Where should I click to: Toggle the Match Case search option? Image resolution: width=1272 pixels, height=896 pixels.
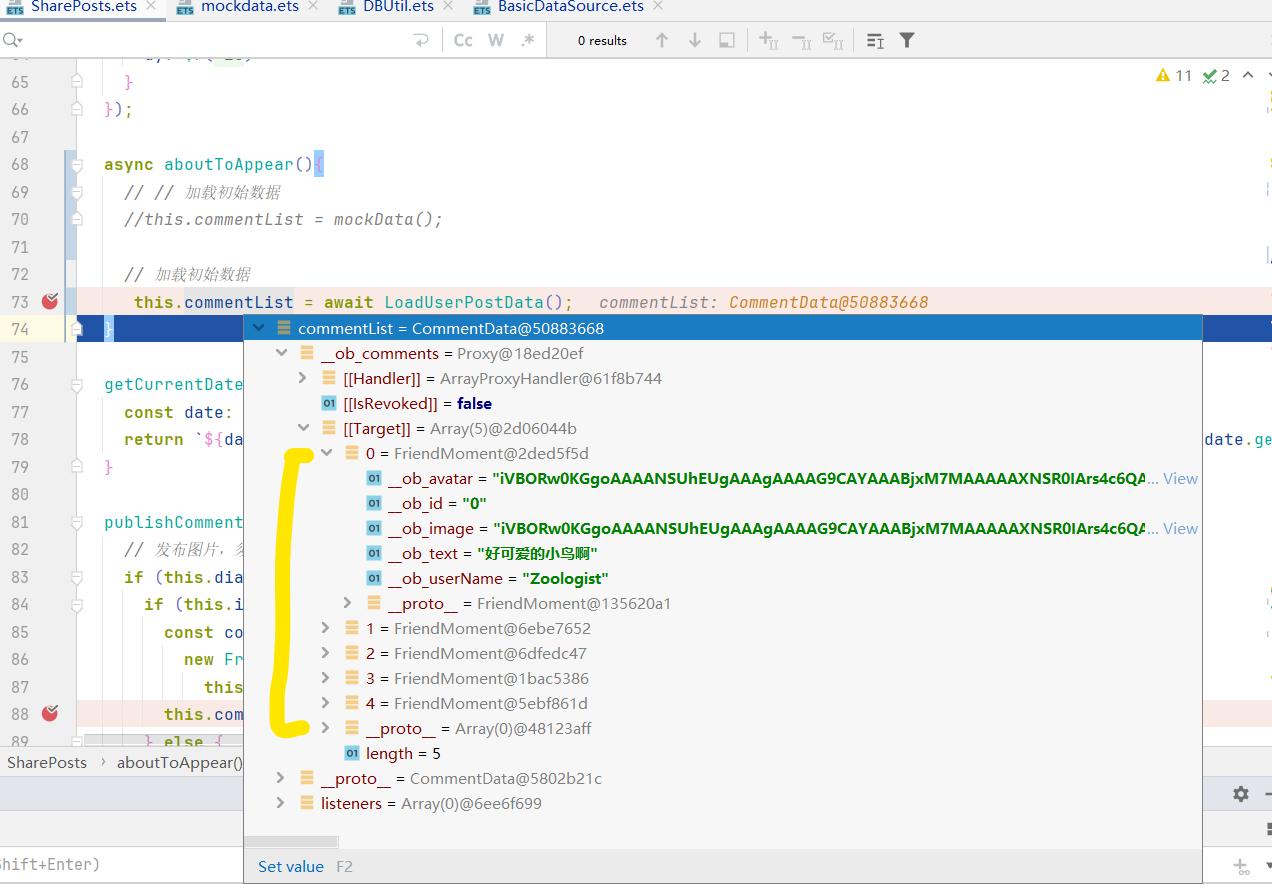click(463, 40)
